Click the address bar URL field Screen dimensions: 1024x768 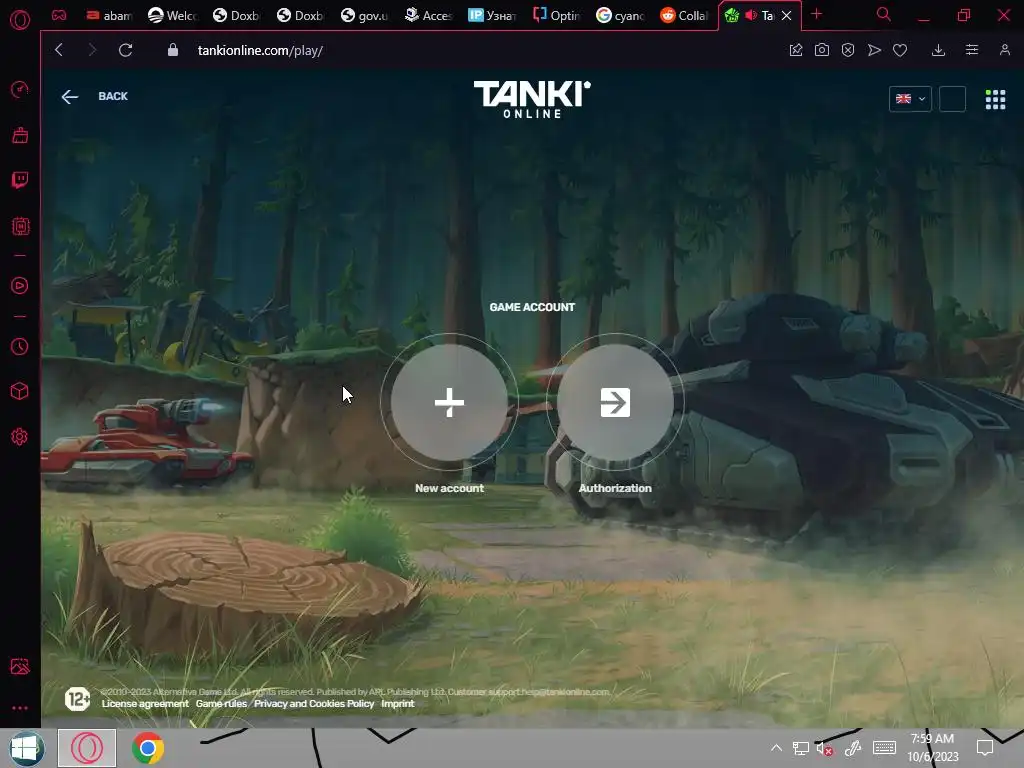click(260, 50)
